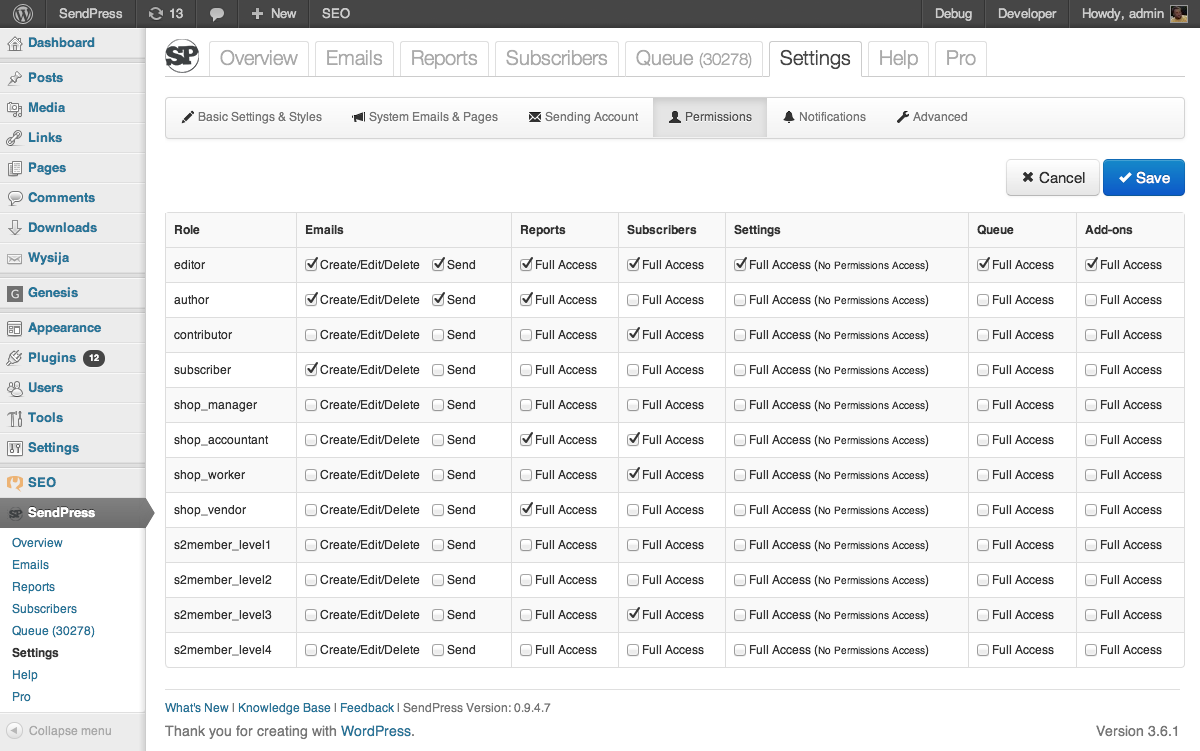
Task: Switch to the Emails tab
Action: 354,58
